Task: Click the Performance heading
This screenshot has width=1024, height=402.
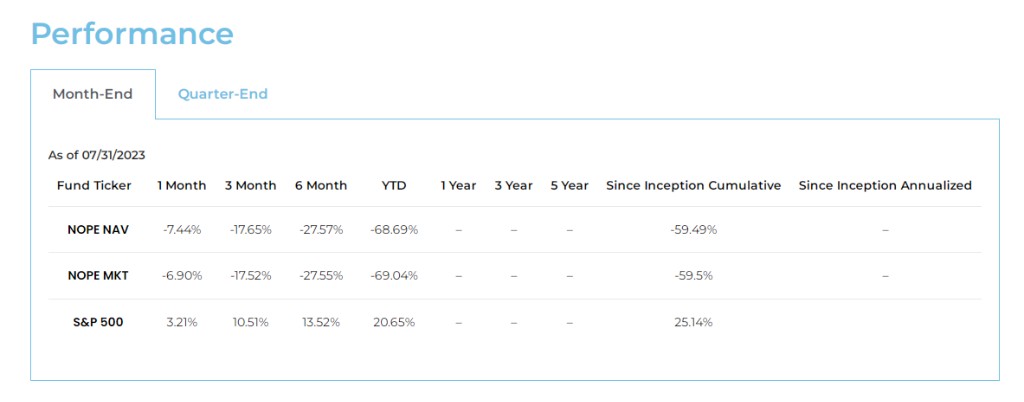Action: click(x=132, y=33)
